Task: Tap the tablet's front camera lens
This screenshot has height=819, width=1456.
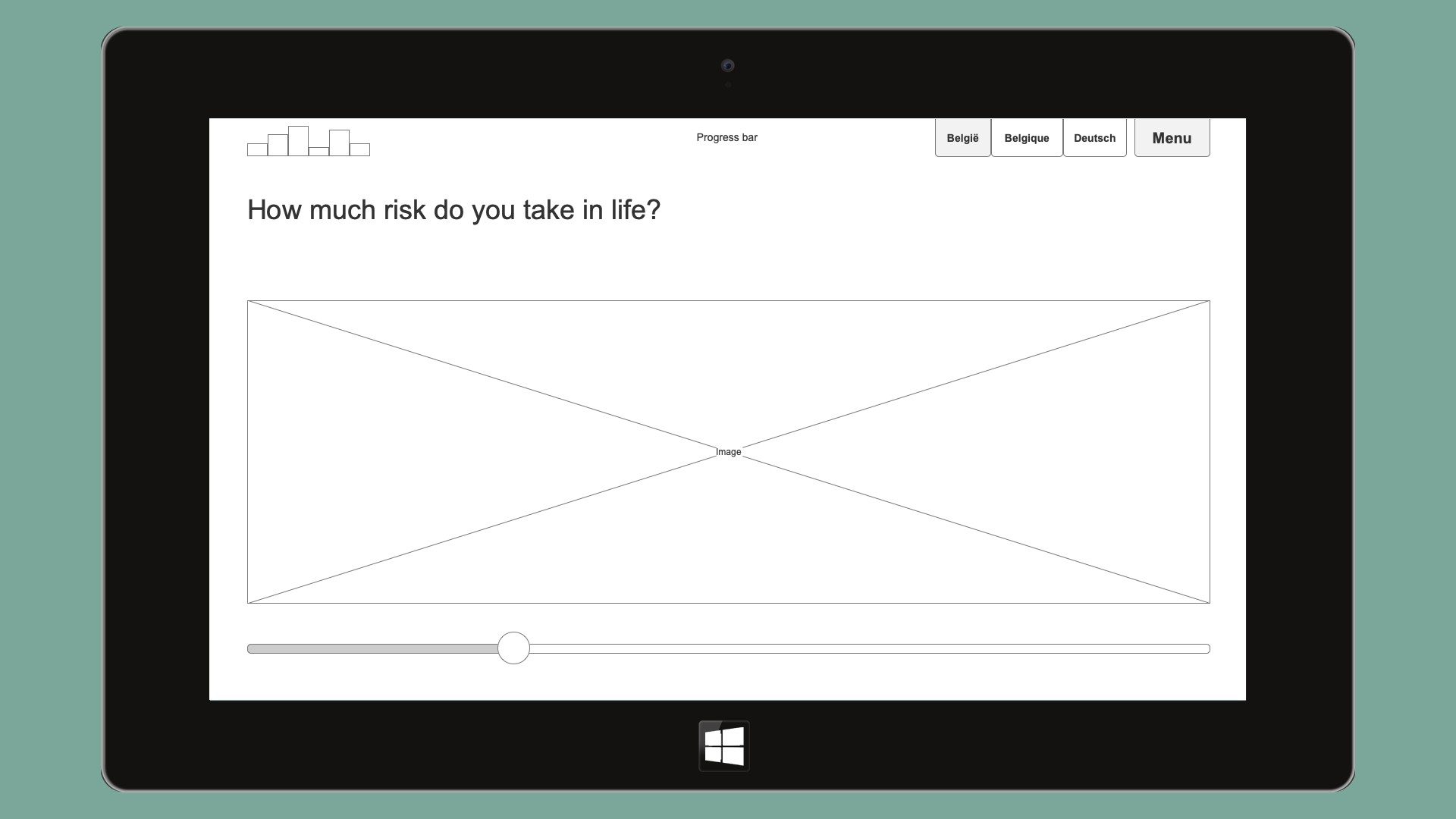Action: [x=727, y=65]
